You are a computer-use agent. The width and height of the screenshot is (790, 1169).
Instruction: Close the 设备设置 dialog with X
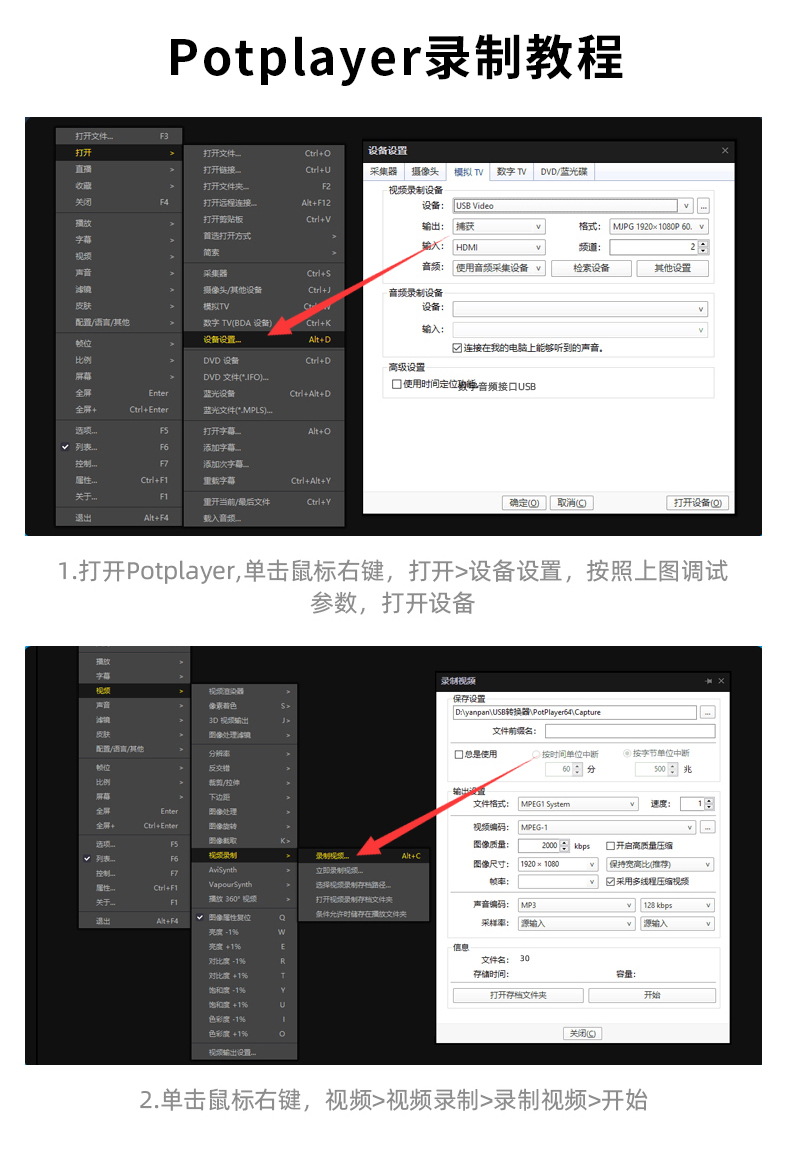pos(724,151)
